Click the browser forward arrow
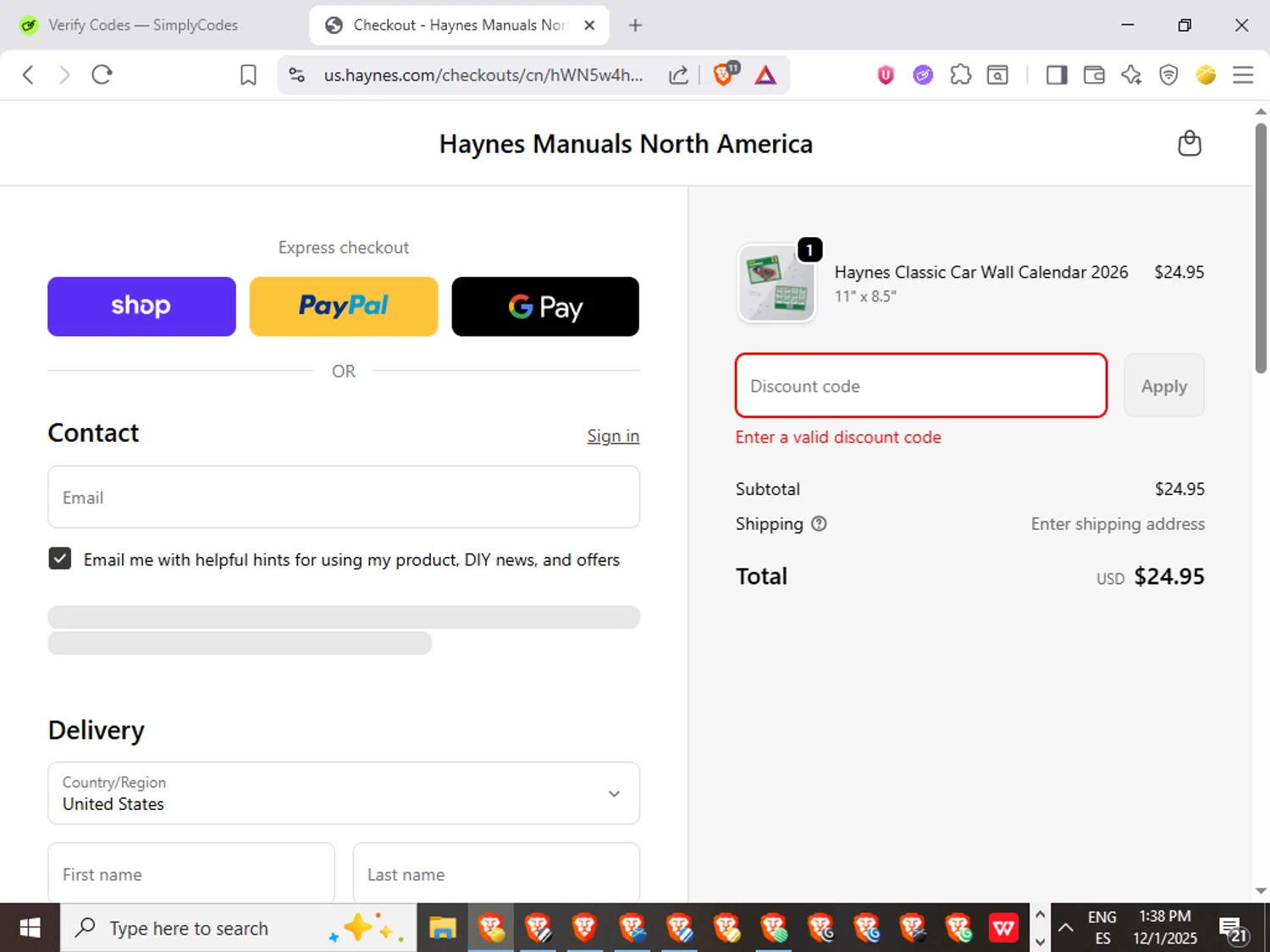The width and height of the screenshot is (1270, 952). tap(64, 74)
